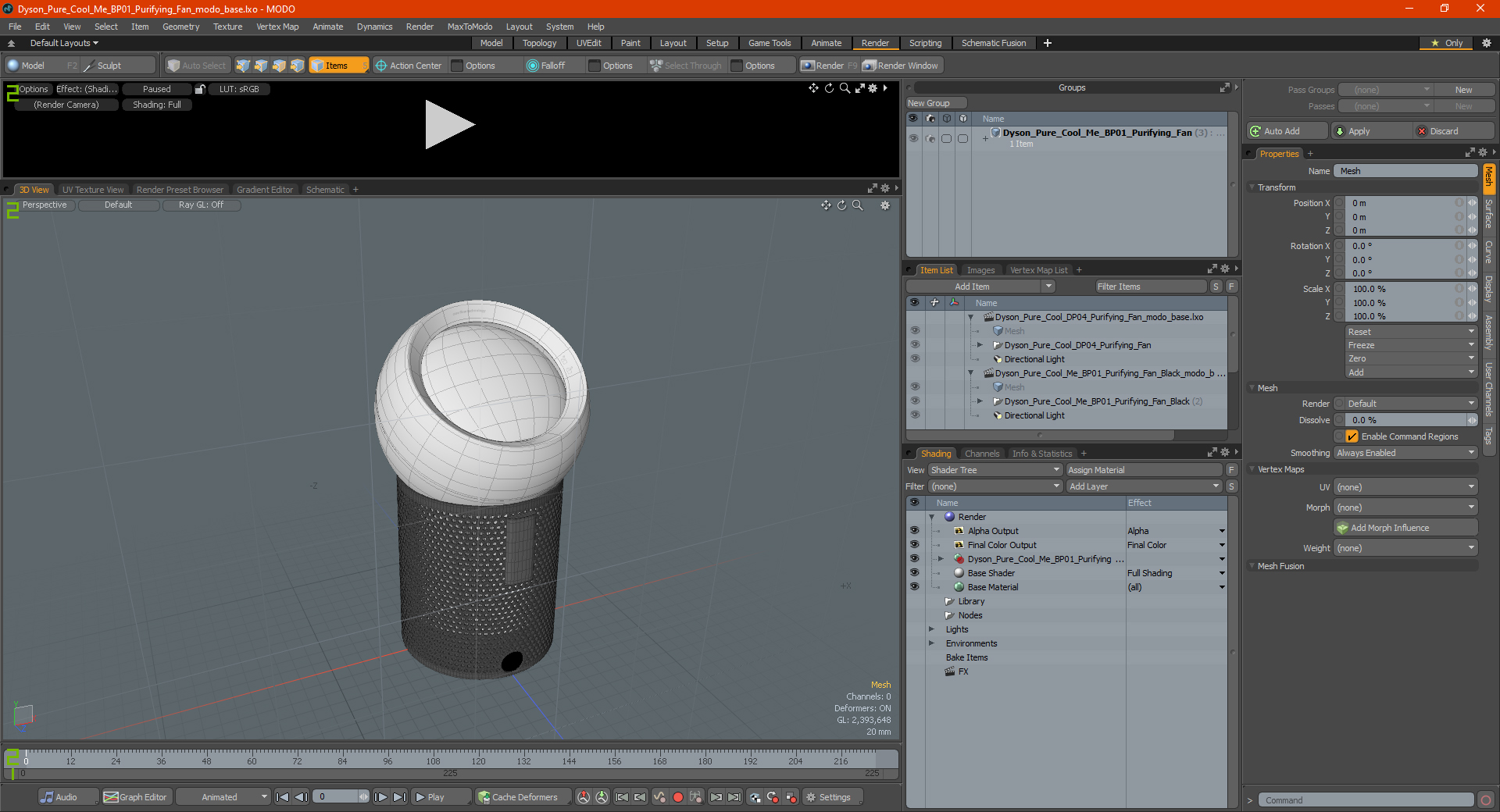Go to last frame
This screenshot has width=1500, height=812.
pos(399,797)
